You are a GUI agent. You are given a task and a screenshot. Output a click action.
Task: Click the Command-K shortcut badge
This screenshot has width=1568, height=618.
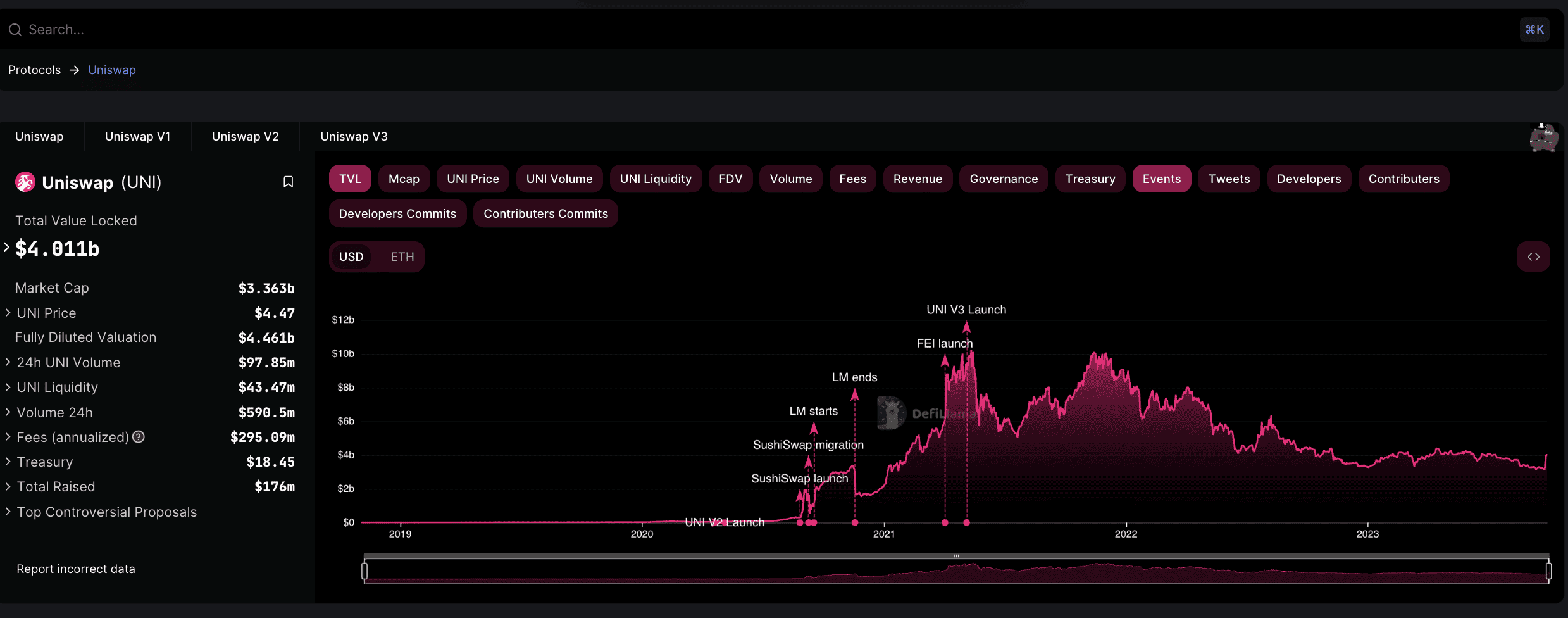(1534, 30)
